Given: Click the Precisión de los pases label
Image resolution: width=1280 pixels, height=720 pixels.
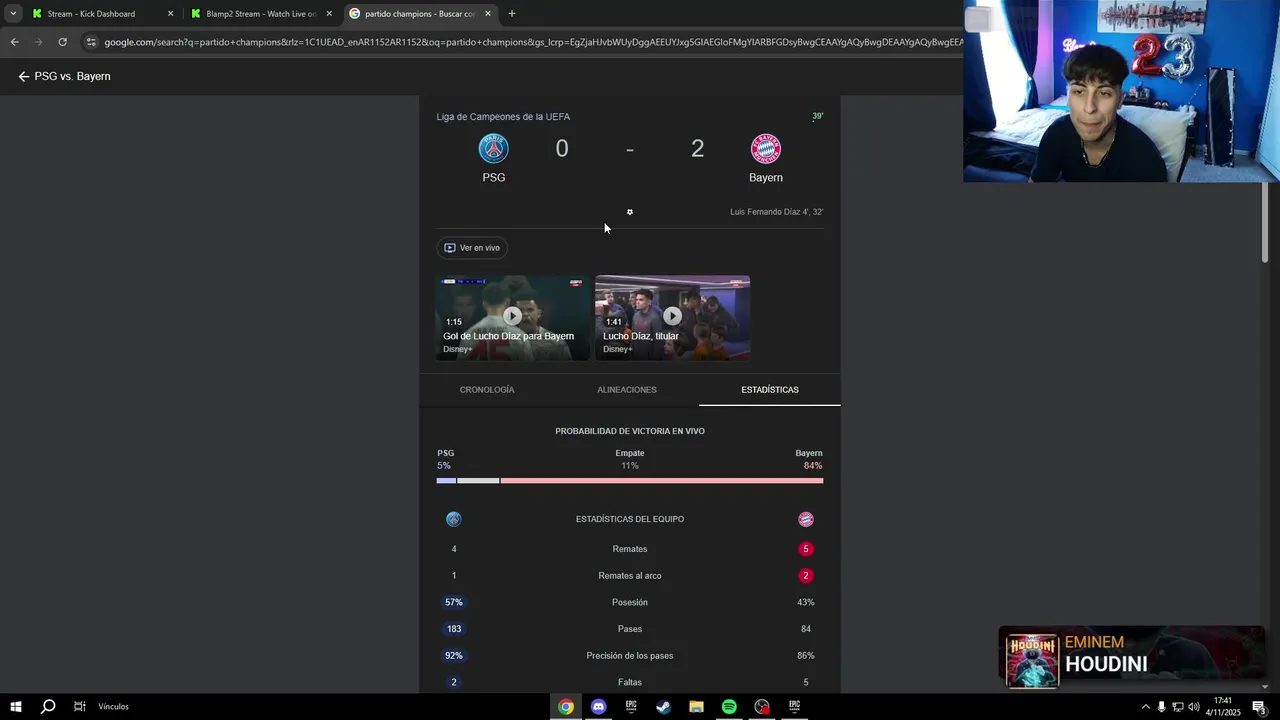Looking at the screenshot, I should 630,656.
